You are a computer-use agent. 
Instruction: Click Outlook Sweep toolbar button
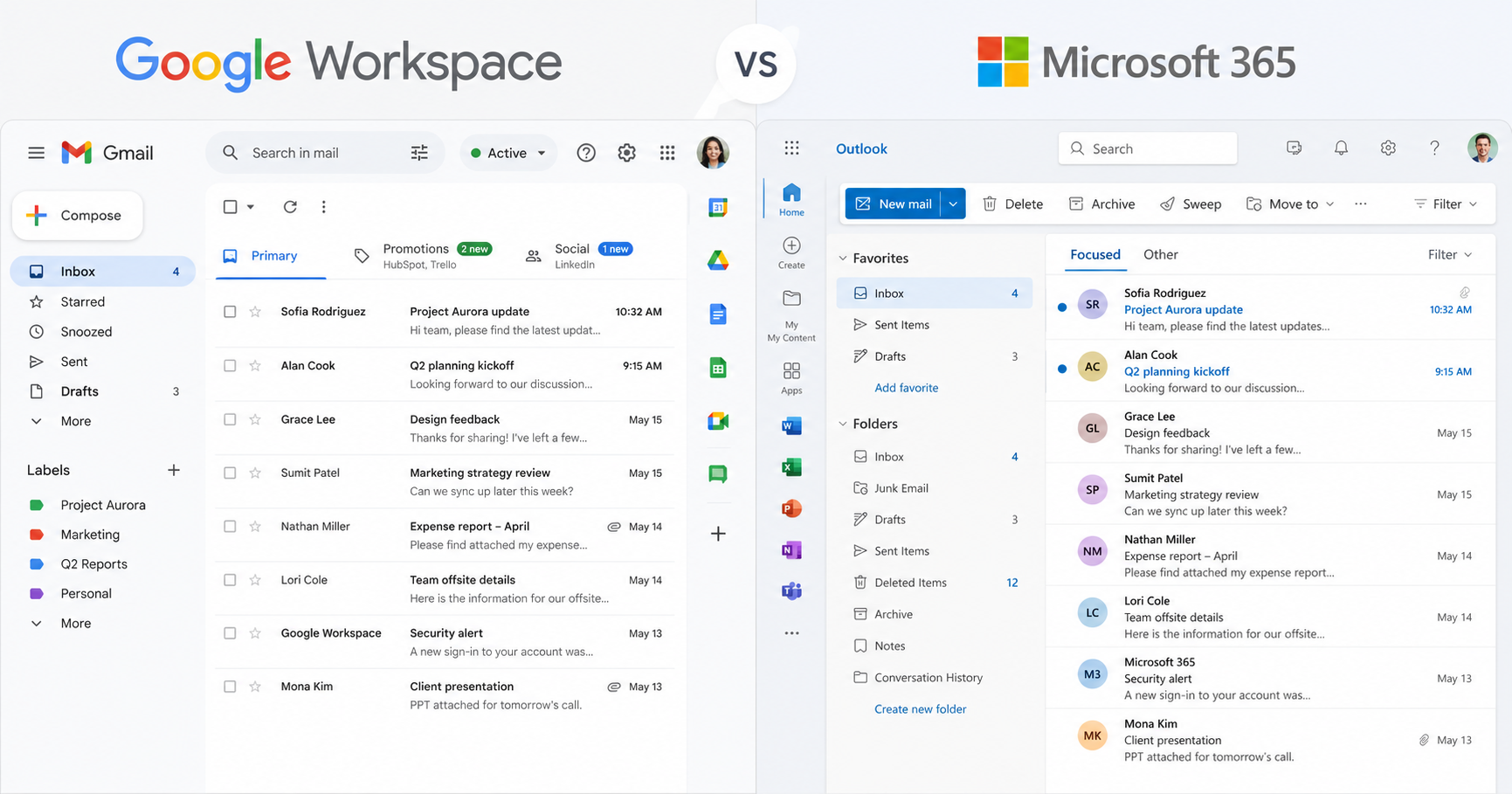pyautogui.click(x=1191, y=204)
